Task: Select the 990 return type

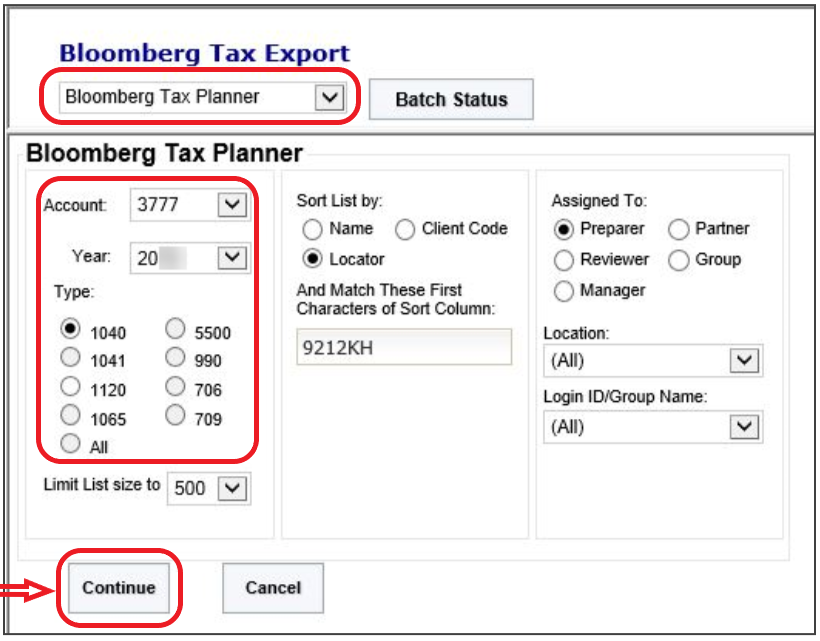Action: coord(175,358)
